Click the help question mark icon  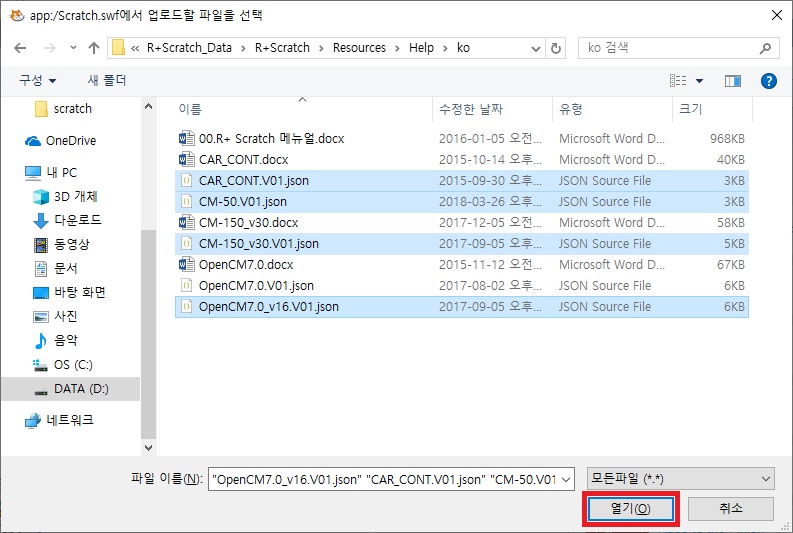(x=768, y=80)
